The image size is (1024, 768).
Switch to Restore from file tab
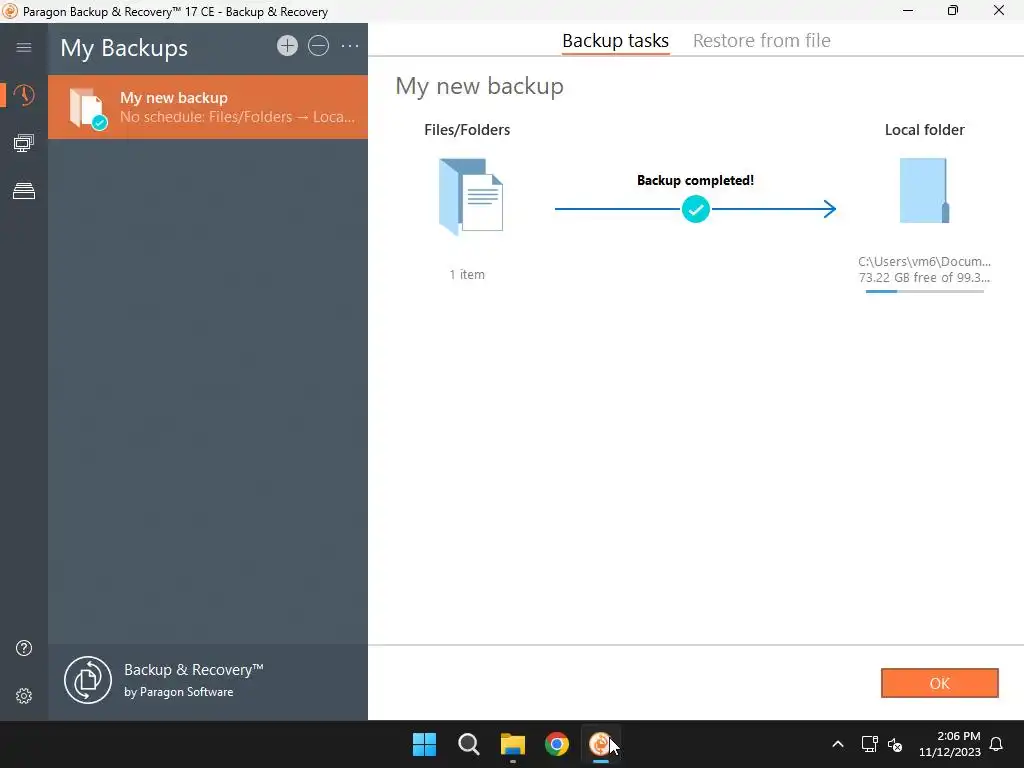pos(761,40)
